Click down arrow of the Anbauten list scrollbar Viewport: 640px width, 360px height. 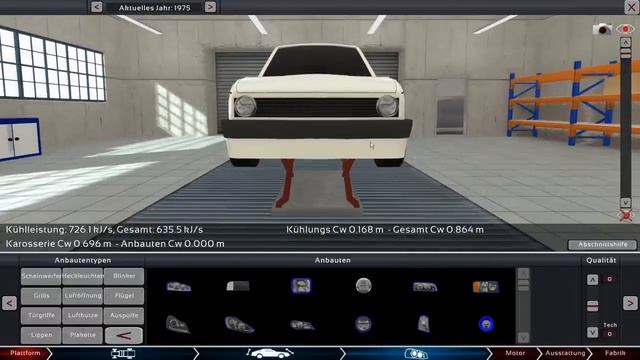coord(523,338)
